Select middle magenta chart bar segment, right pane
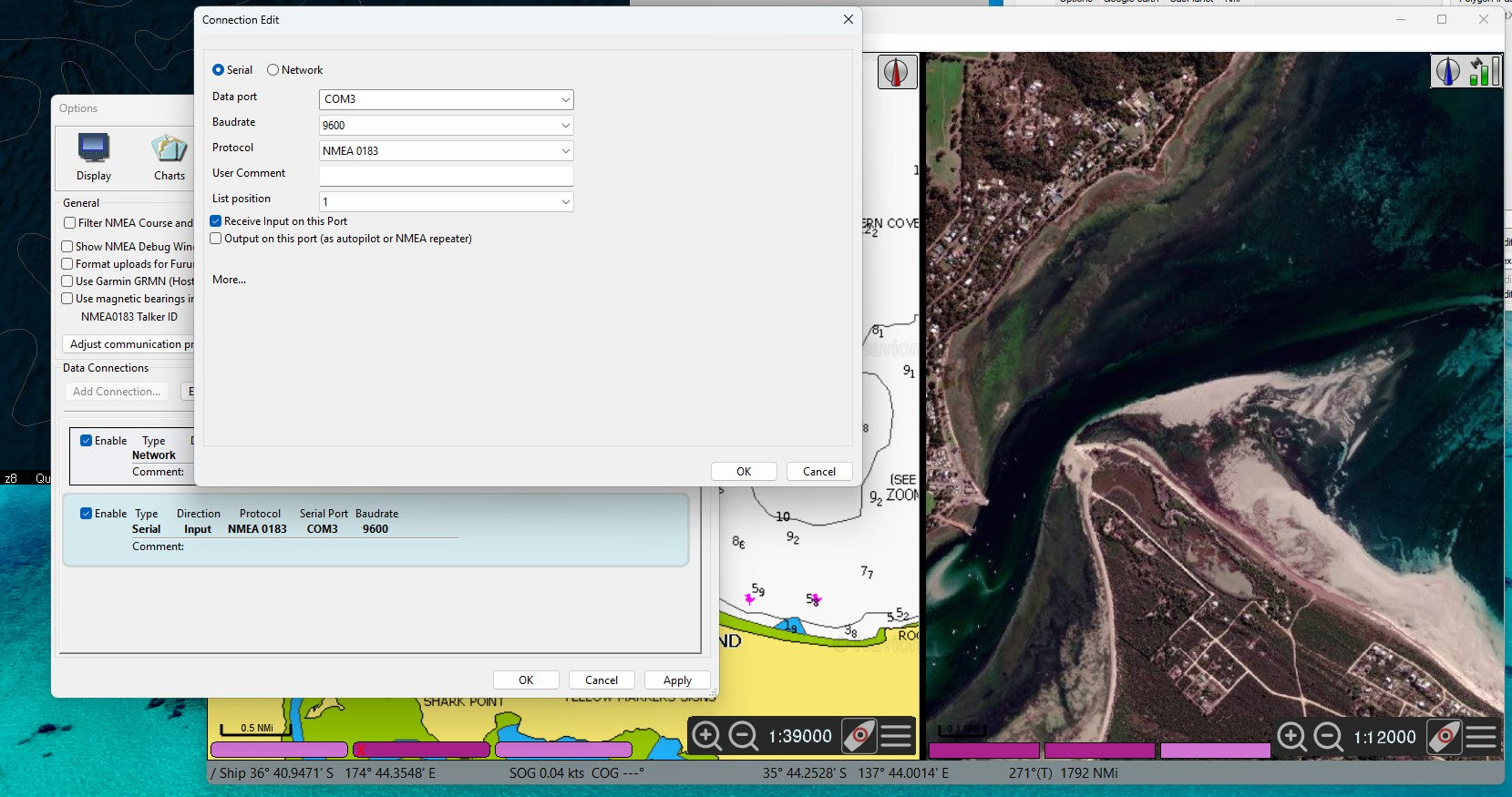This screenshot has height=797, width=1512. [1099, 751]
